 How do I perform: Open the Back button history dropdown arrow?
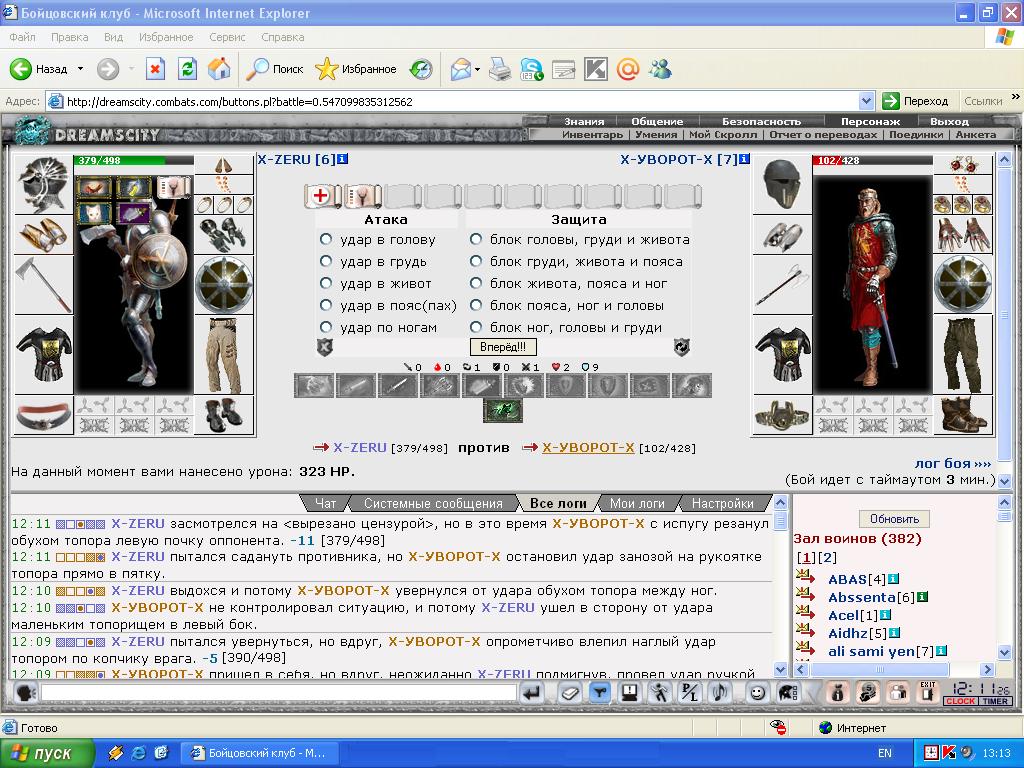coord(80,69)
